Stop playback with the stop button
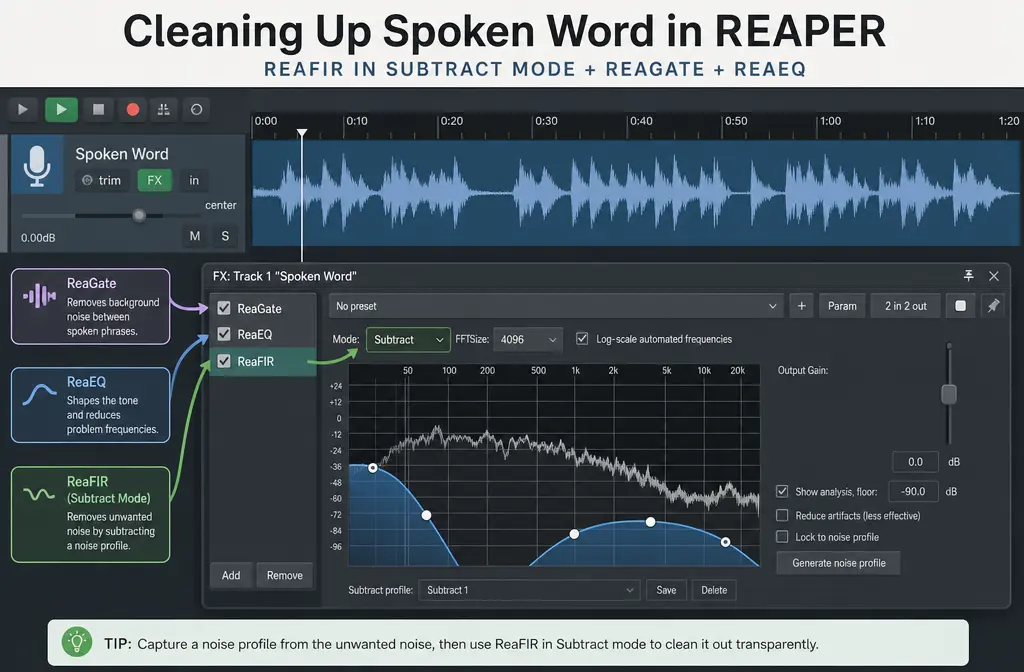Viewport: 1024px width, 672px height. coord(99,110)
